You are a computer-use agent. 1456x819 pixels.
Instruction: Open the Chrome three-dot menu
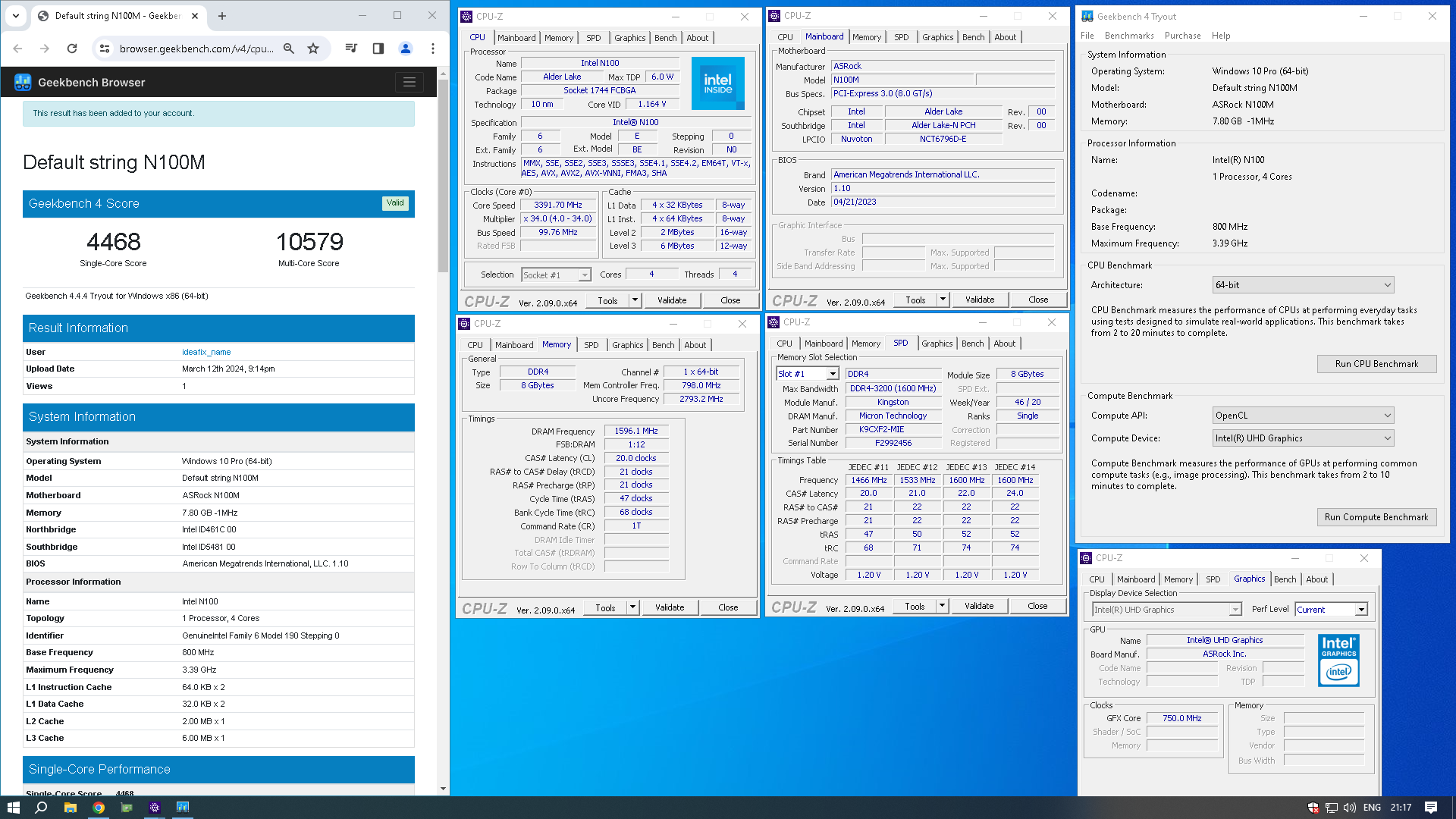click(433, 49)
